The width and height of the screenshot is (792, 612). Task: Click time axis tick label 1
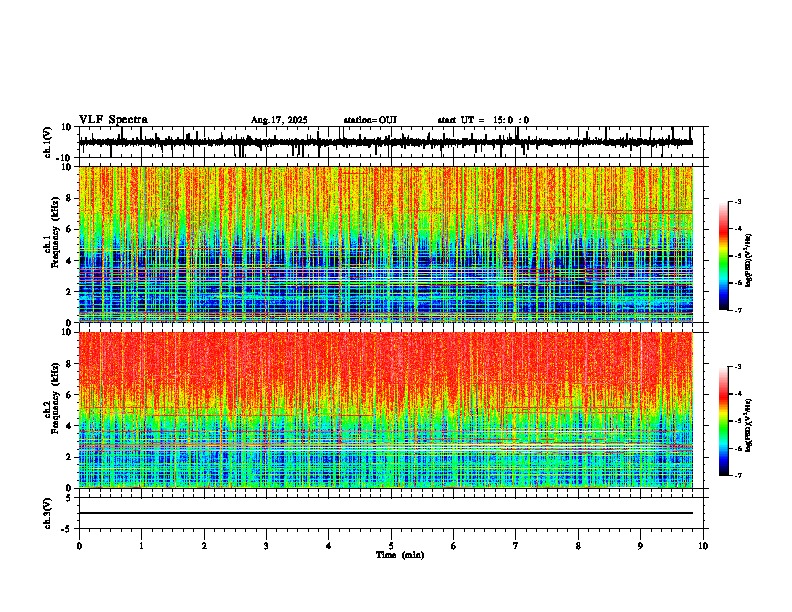[141, 546]
